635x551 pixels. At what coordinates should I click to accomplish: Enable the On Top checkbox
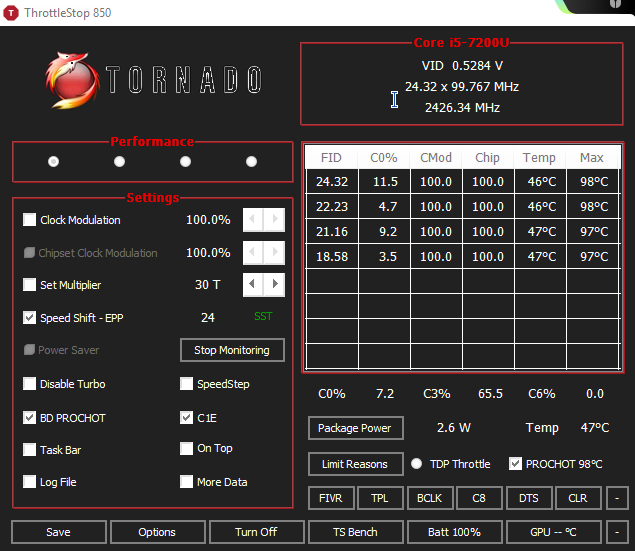(x=186, y=448)
